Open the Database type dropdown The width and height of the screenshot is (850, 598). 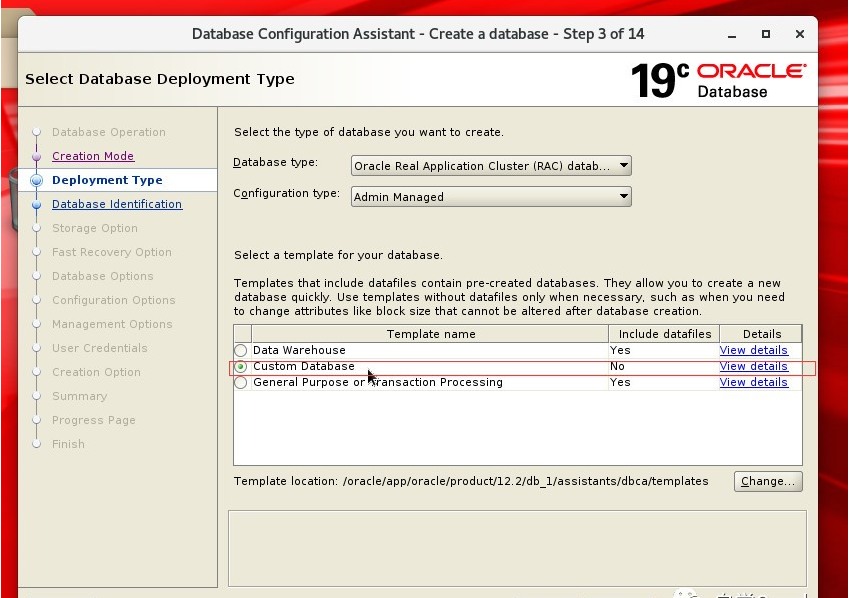click(491, 166)
